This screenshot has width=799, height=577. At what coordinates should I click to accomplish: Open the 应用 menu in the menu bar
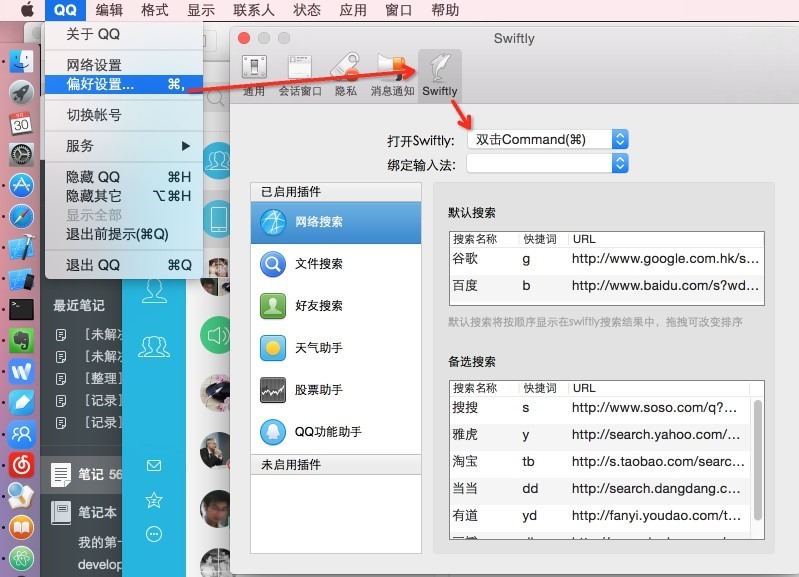tap(353, 10)
